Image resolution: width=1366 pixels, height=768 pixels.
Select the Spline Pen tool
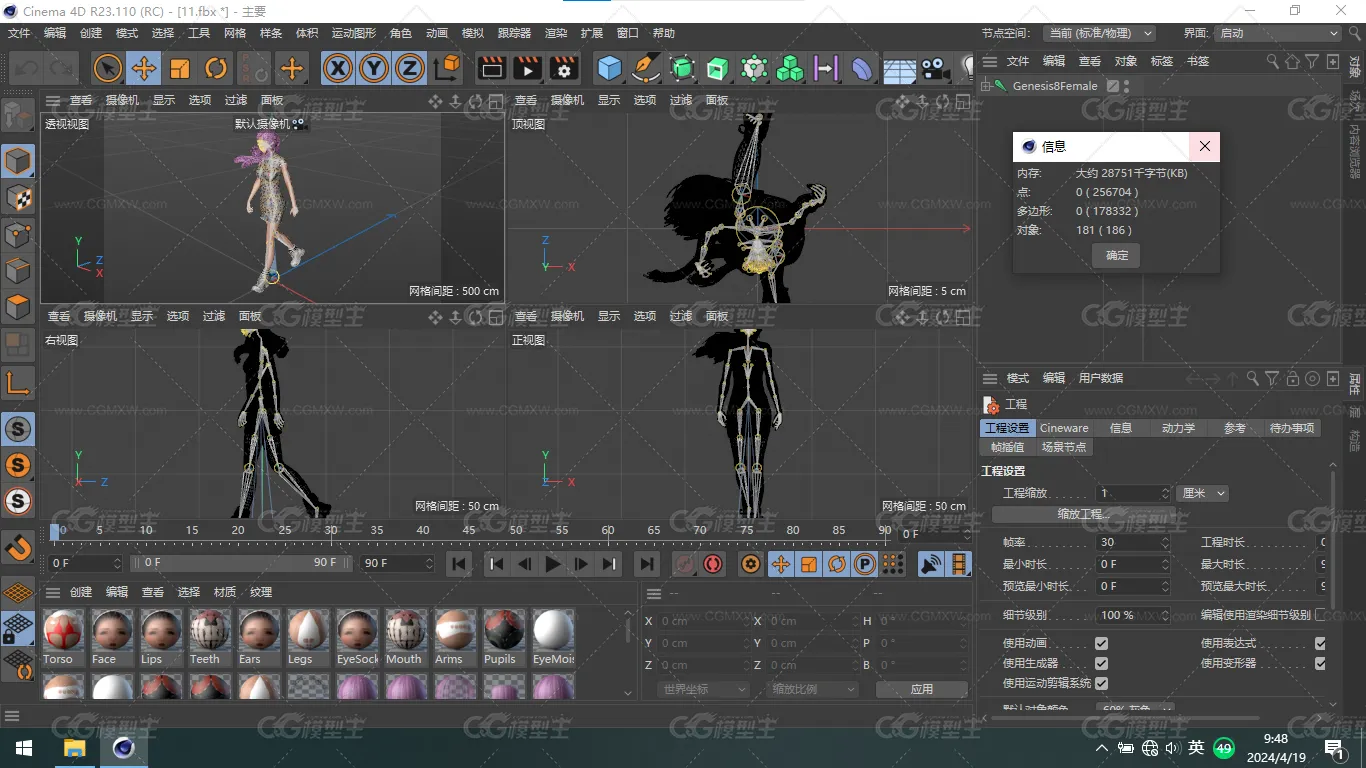[646, 68]
